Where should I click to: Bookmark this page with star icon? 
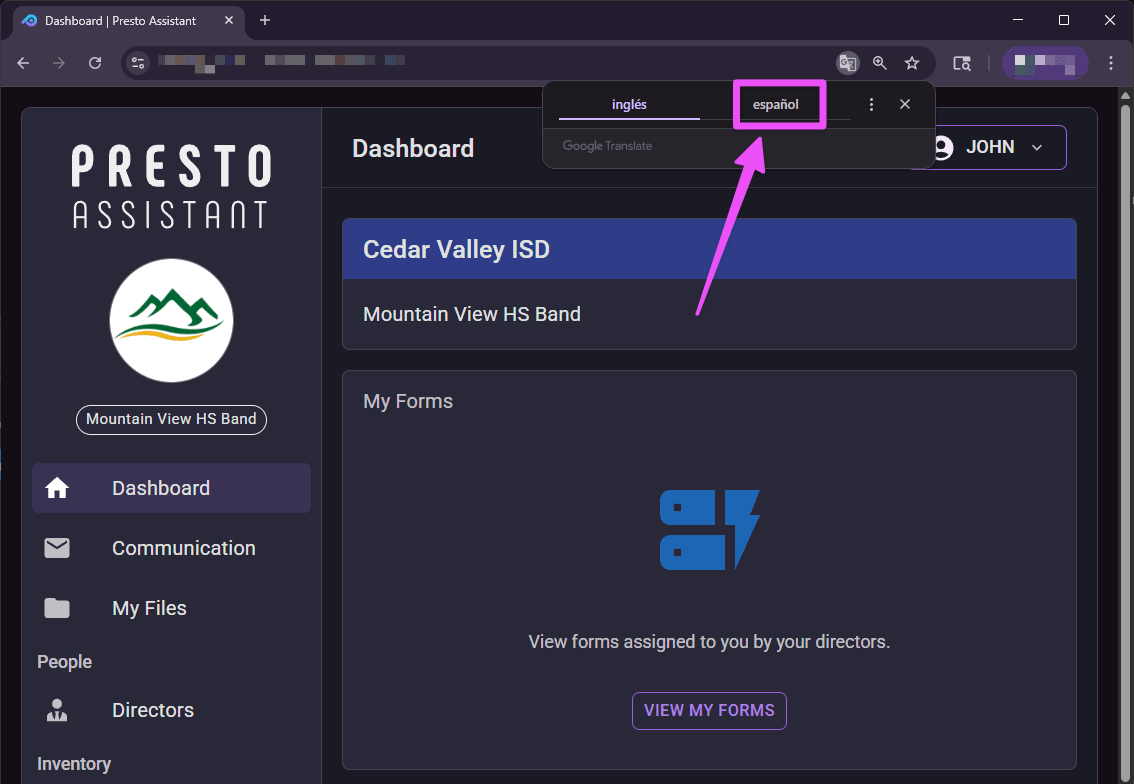pyautogui.click(x=912, y=63)
